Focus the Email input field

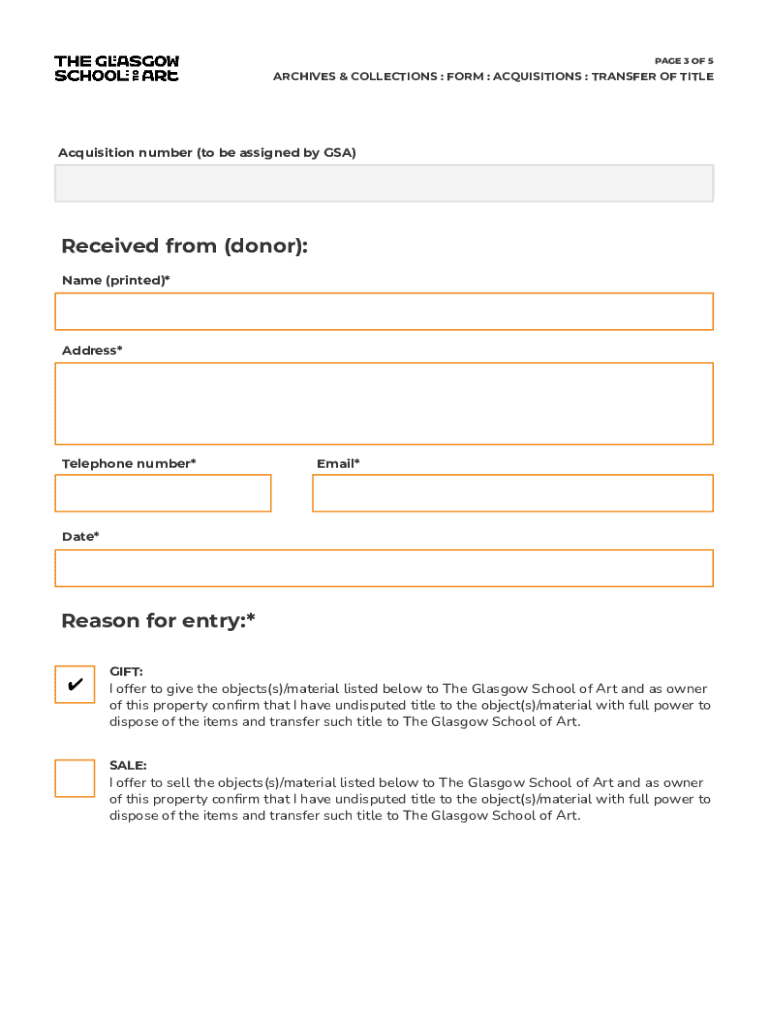pyautogui.click(x=512, y=493)
